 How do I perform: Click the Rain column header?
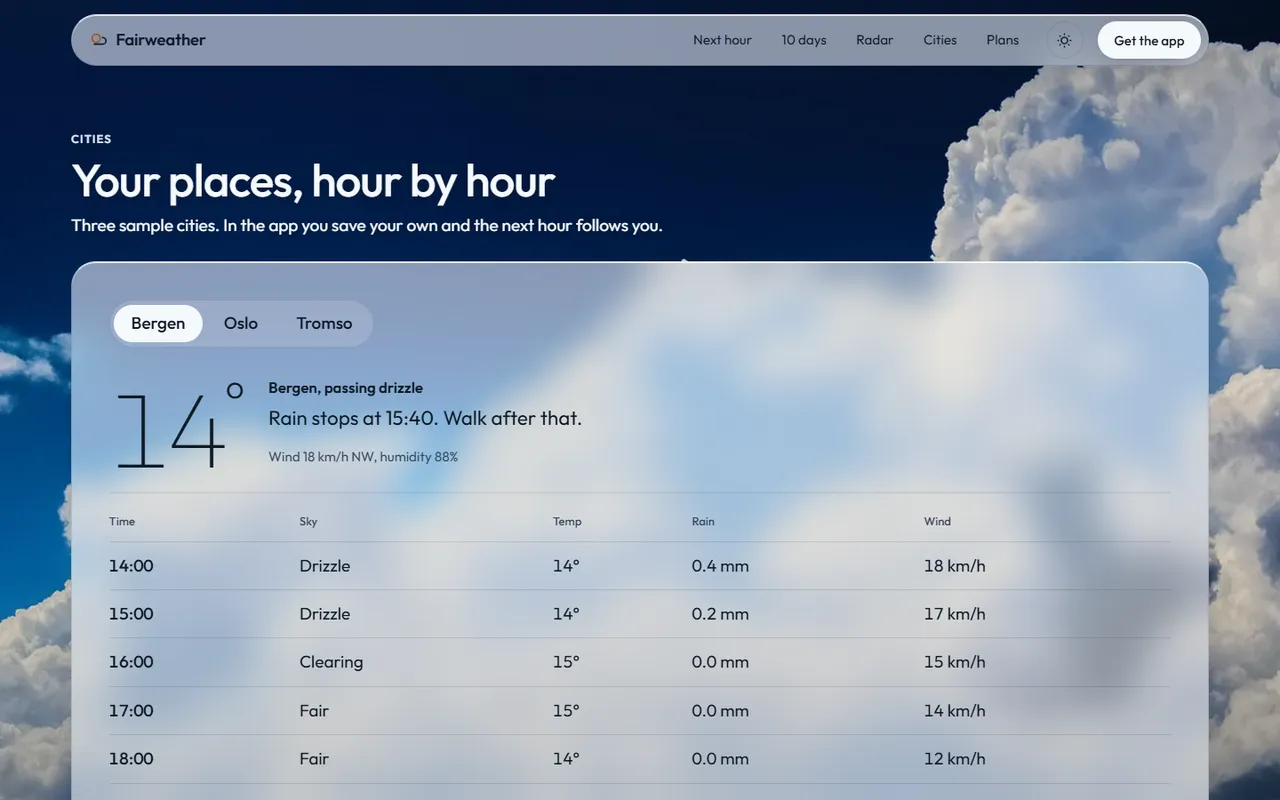tap(703, 521)
